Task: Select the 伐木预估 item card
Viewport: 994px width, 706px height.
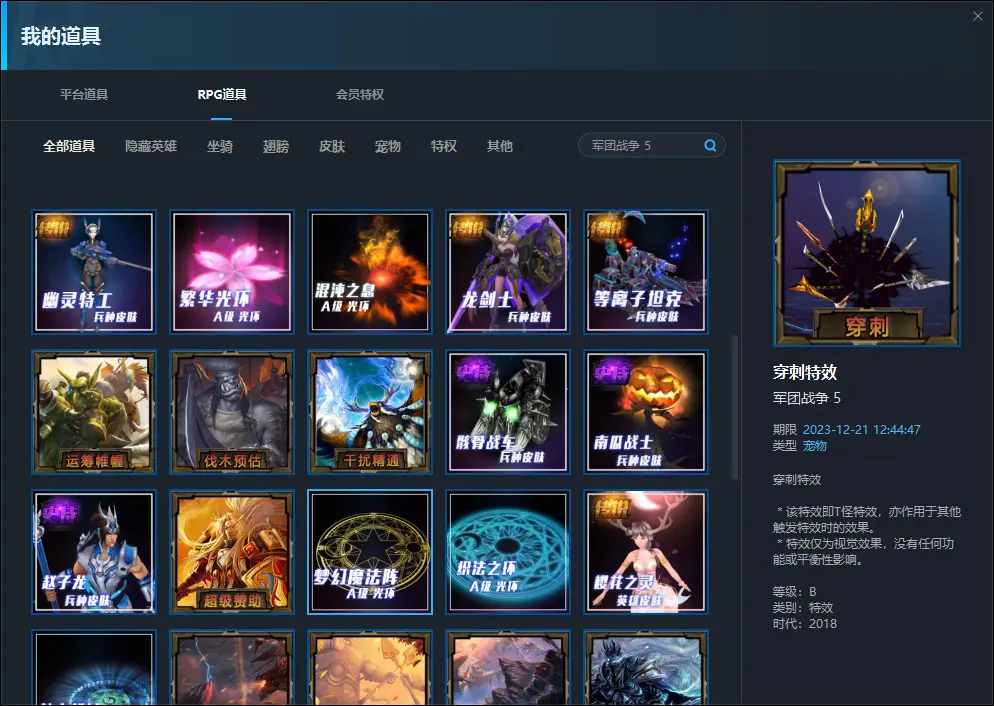Action: pyautogui.click(x=232, y=412)
